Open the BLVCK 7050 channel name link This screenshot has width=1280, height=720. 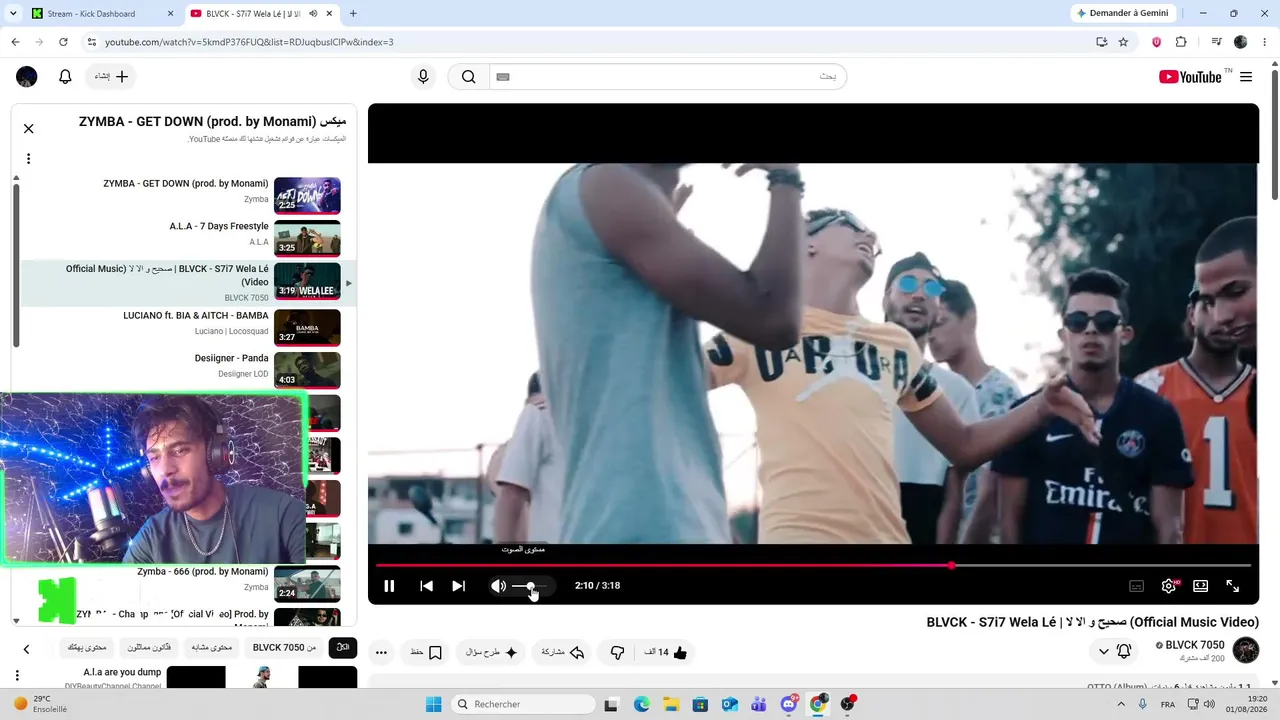coord(1195,645)
